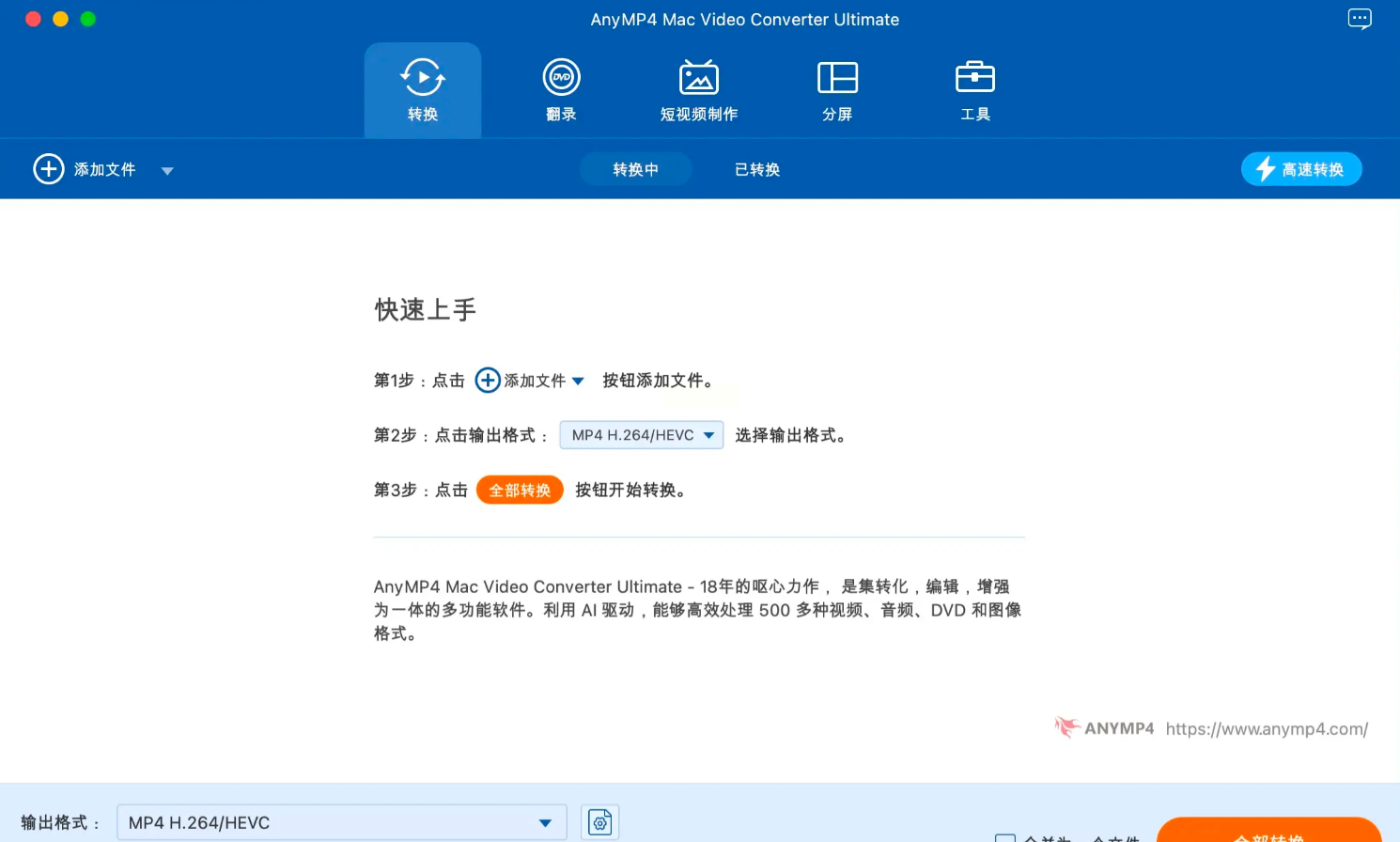Maximize the window with the green button

(x=87, y=19)
